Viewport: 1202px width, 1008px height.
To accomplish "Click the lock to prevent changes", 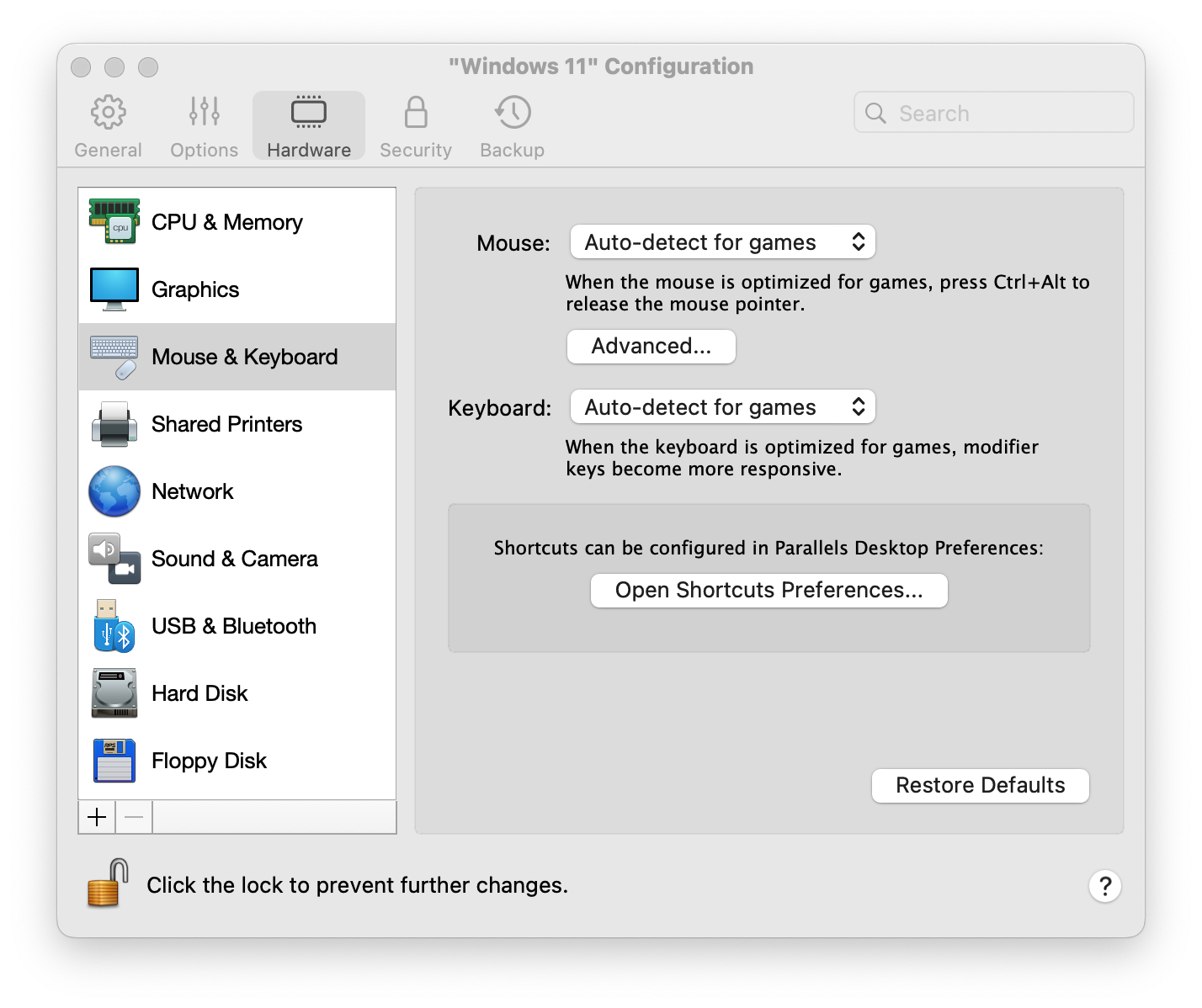I will click(x=107, y=883).
